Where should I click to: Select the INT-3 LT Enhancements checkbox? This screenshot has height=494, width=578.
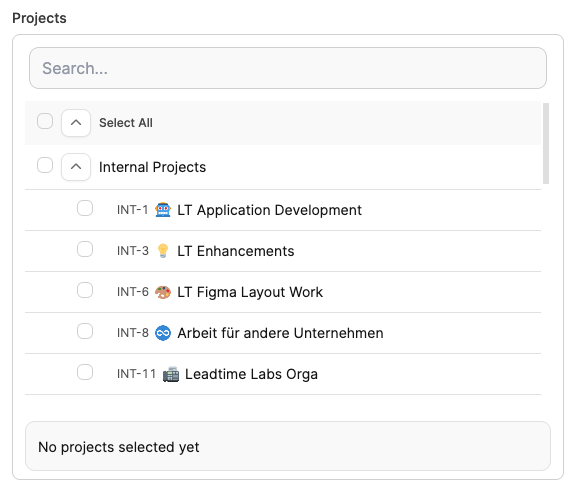[85, 249]
